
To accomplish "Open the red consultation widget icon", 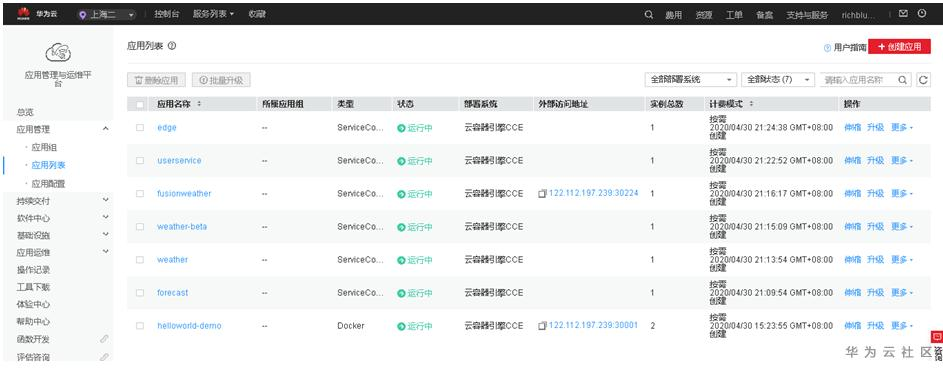I will tap(936, 336).
